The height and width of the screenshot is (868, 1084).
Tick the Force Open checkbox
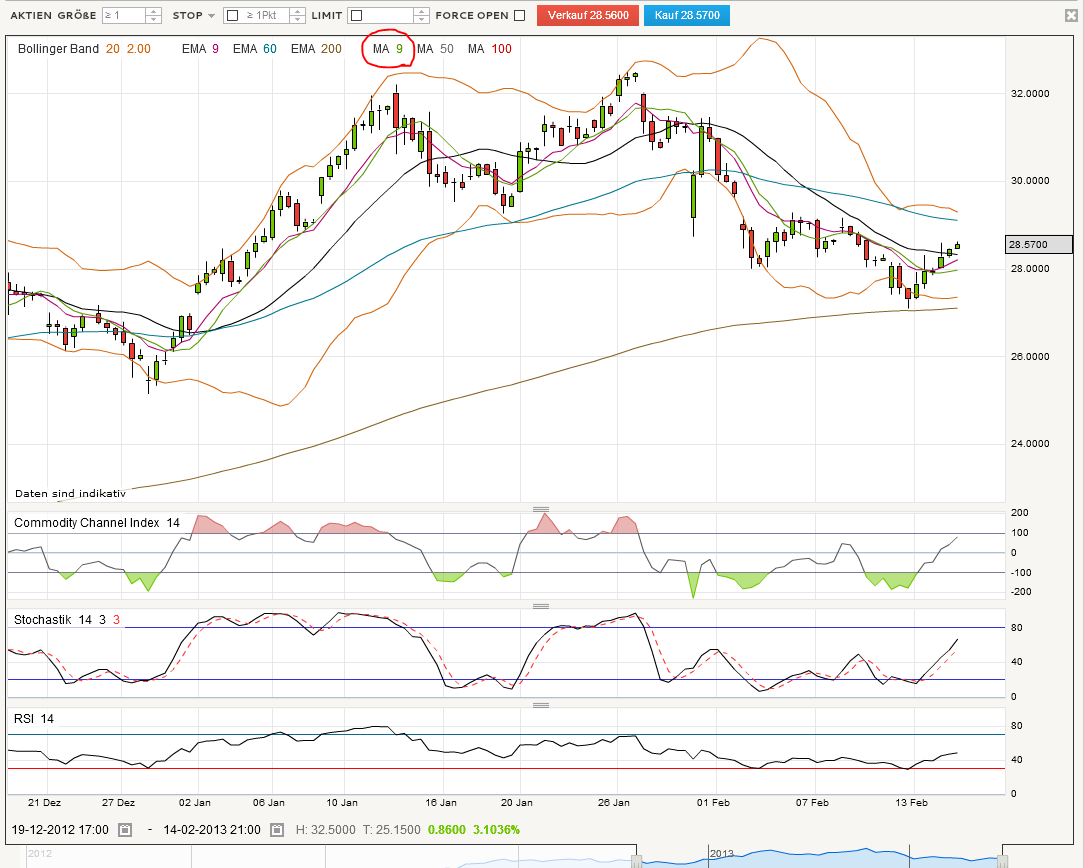click(520, 15)
